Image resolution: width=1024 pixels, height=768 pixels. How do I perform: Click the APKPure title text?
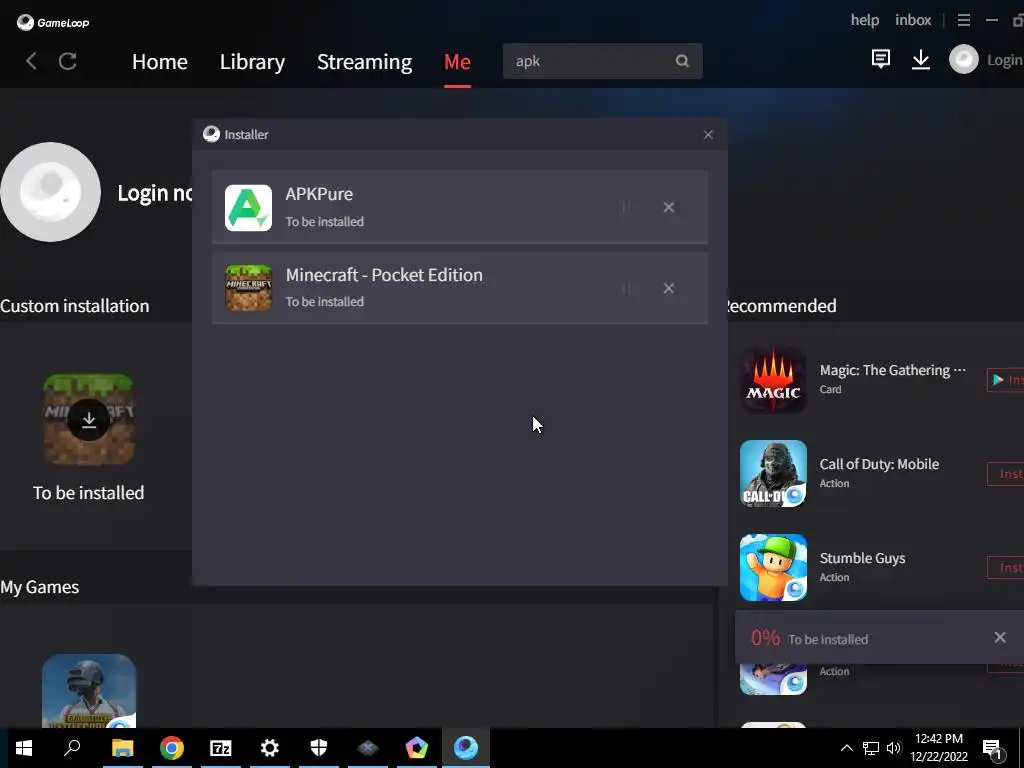tap(319, 194)
